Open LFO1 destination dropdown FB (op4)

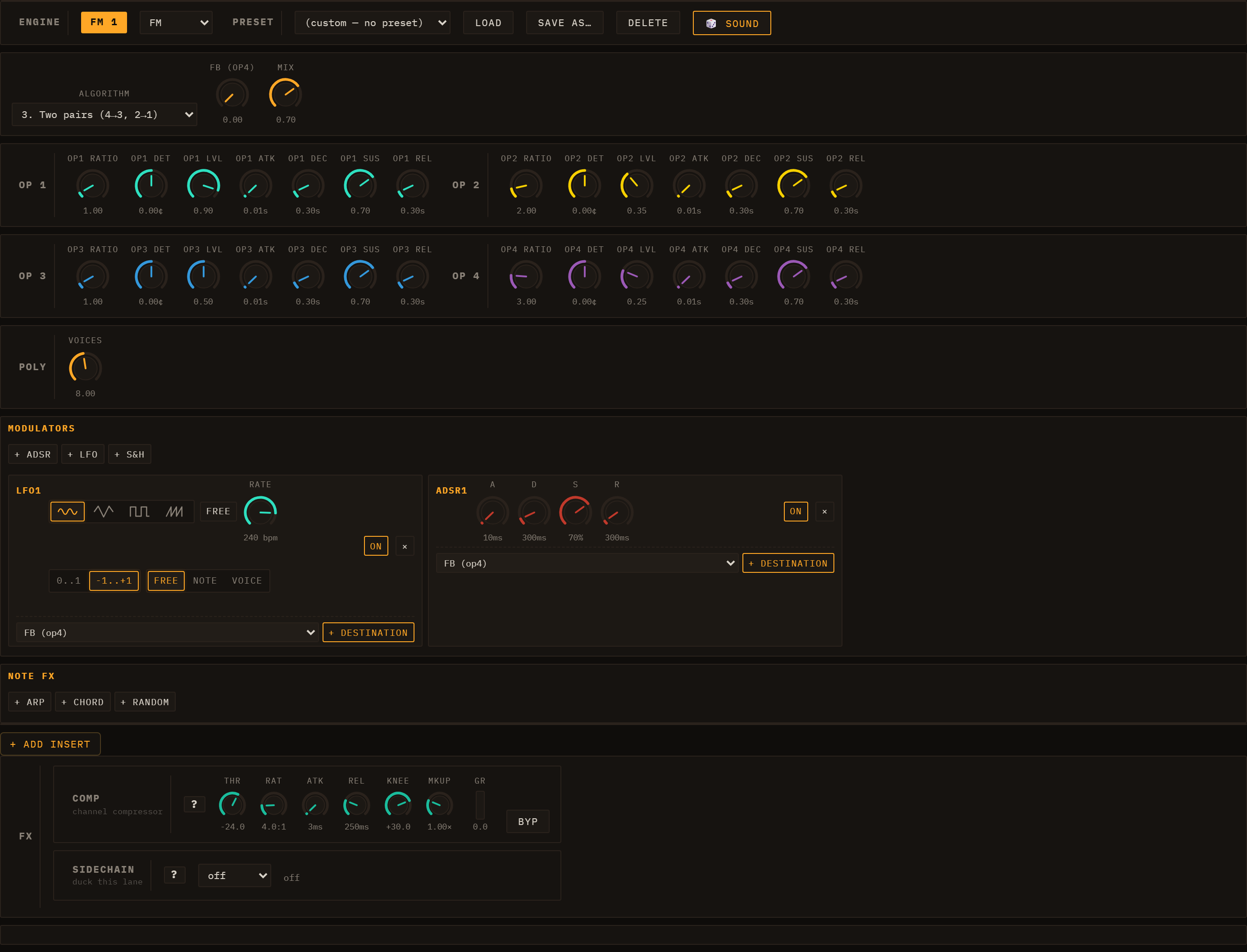coord(168,632)
